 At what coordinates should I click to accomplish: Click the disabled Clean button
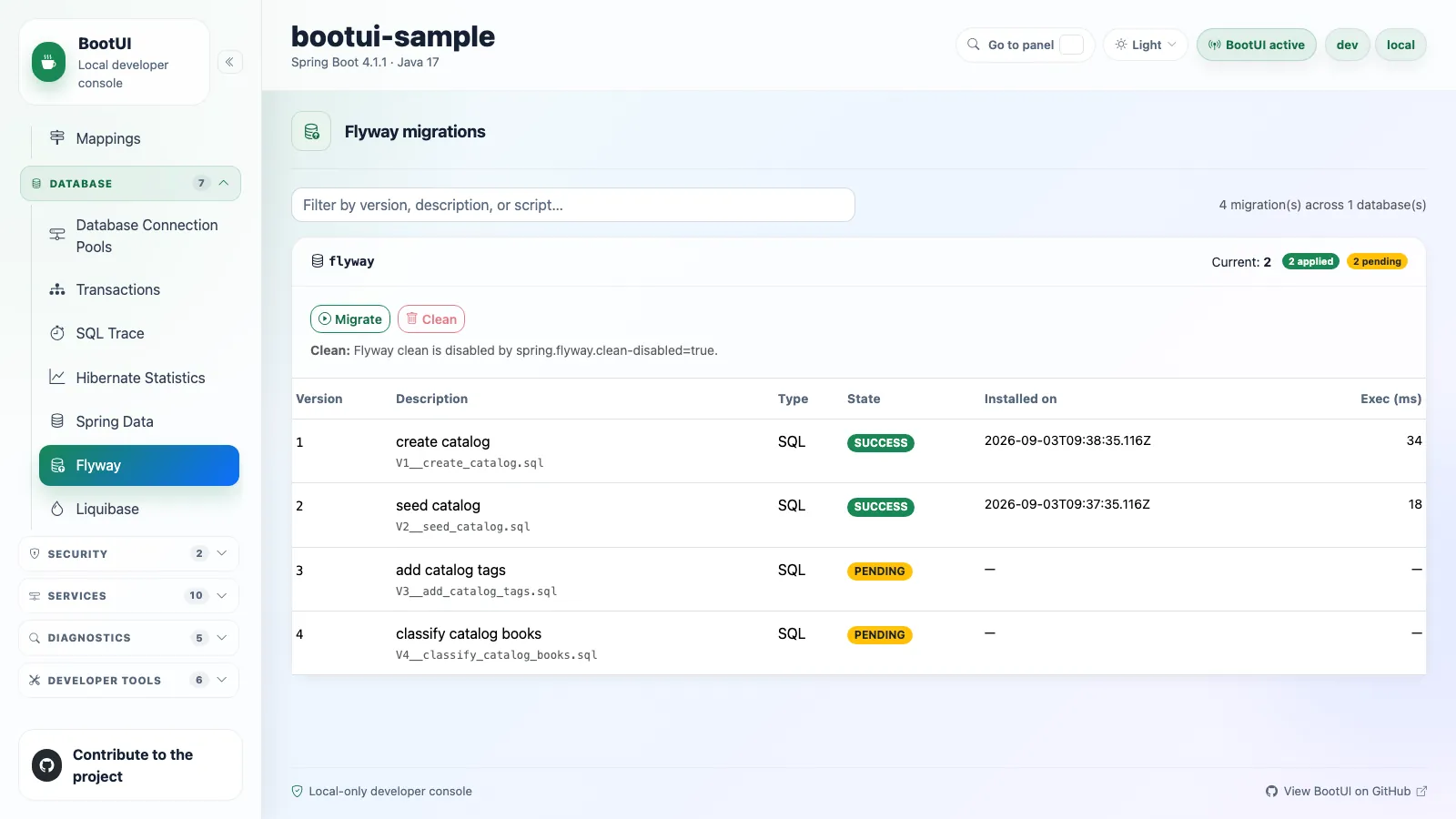[431, 319]
